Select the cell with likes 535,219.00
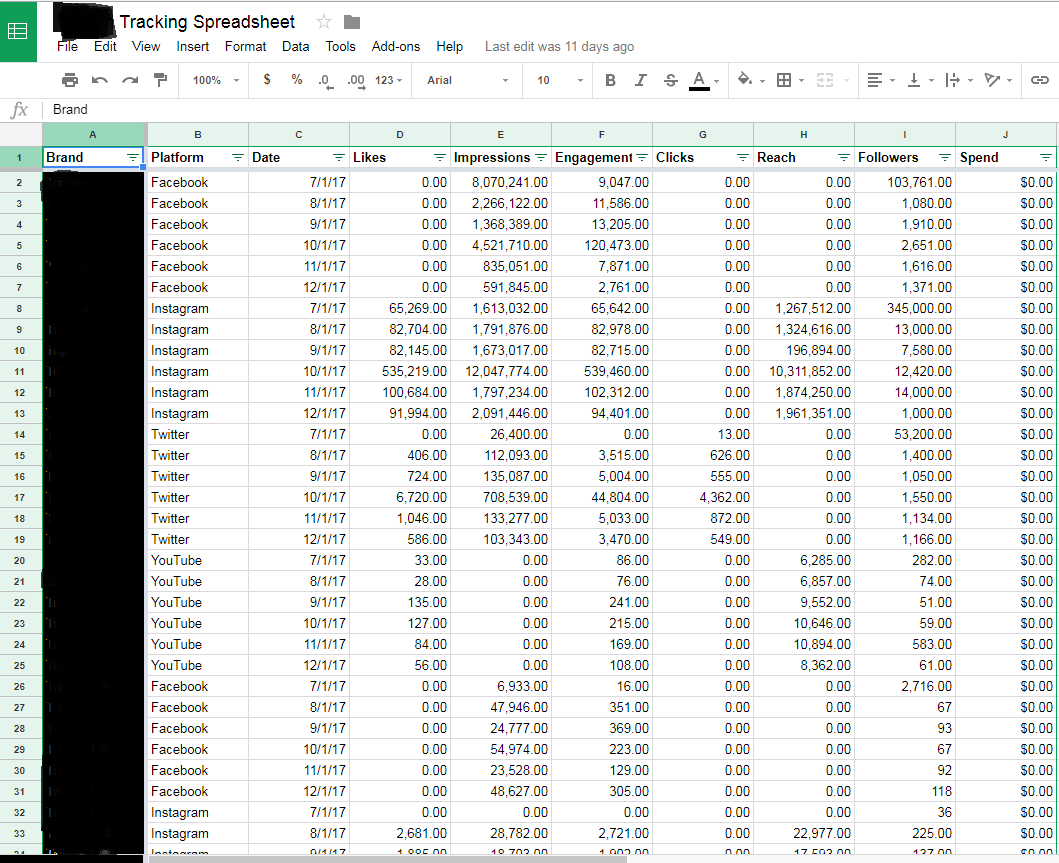 400,371
